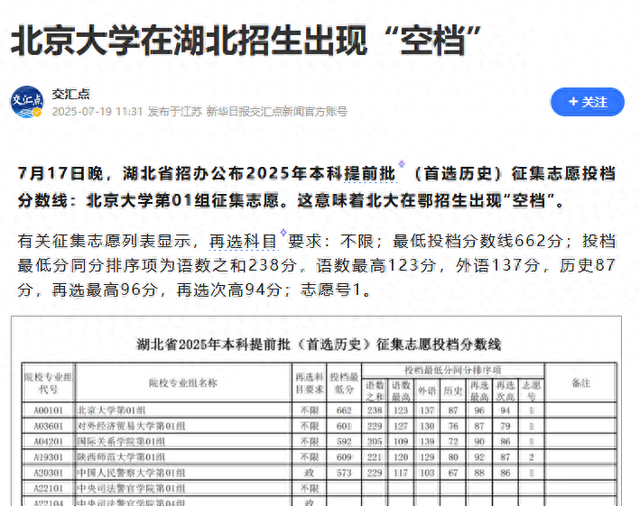The width and height of the screenshot is (640, 506).
Task: Click table cell 对外经济贸易大学第01组
Action: coord(183,426)
